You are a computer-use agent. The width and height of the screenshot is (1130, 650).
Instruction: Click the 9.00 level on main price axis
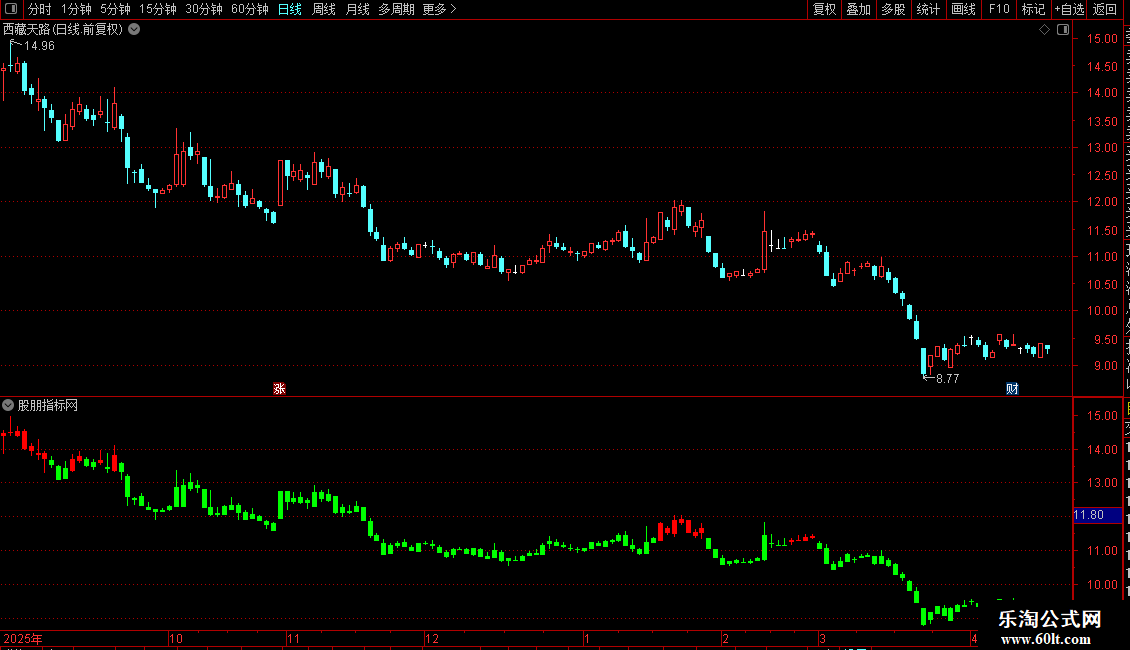1105,365
